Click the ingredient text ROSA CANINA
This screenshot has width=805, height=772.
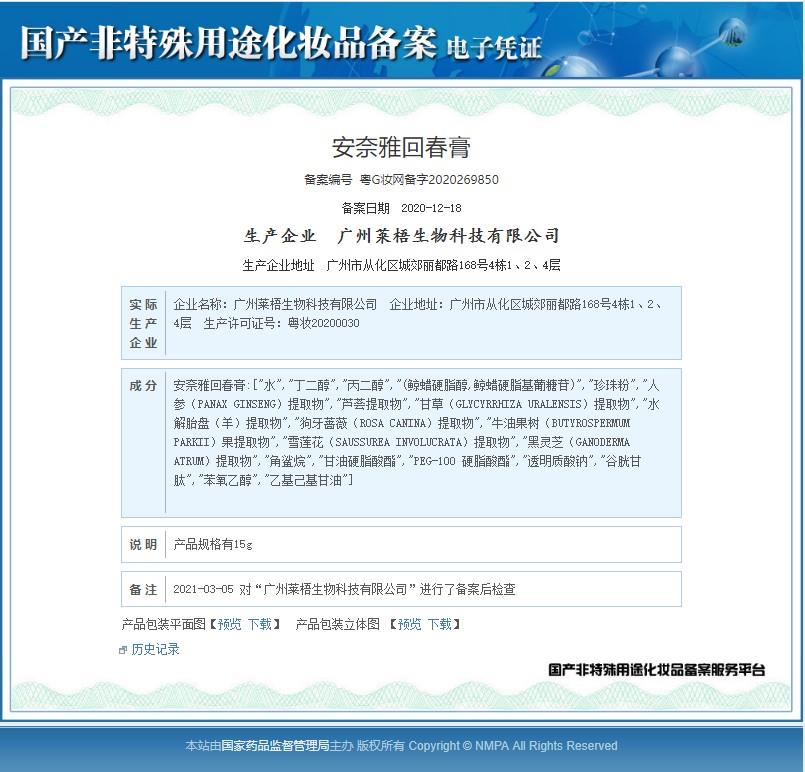tap(394, 423)
